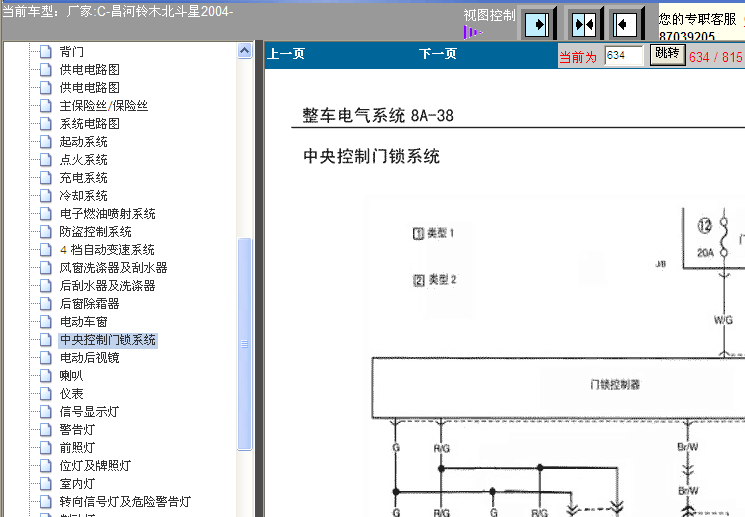
Task: Select 前照灯 entry
Action: pyautogui.click(x=77, y=448)
